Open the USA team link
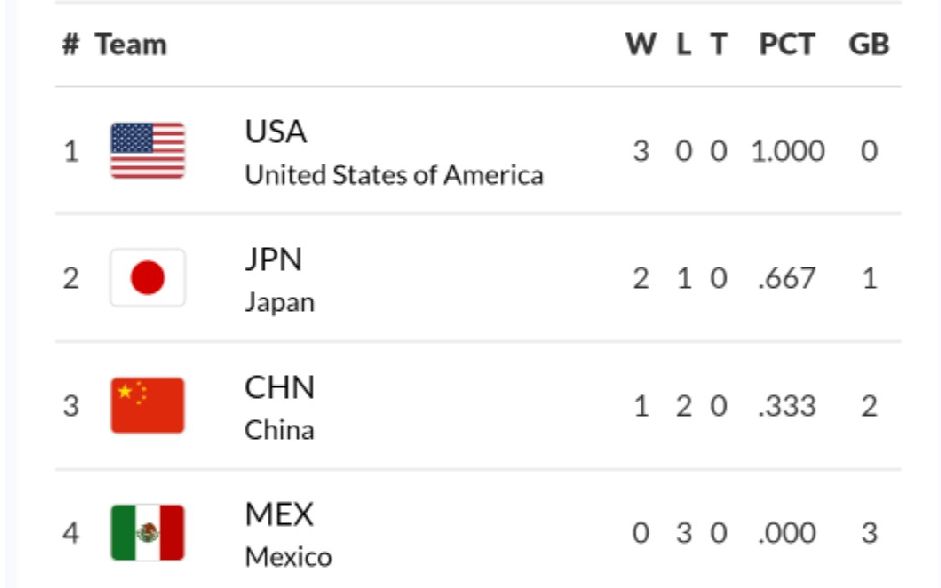 tap(276, 132)
